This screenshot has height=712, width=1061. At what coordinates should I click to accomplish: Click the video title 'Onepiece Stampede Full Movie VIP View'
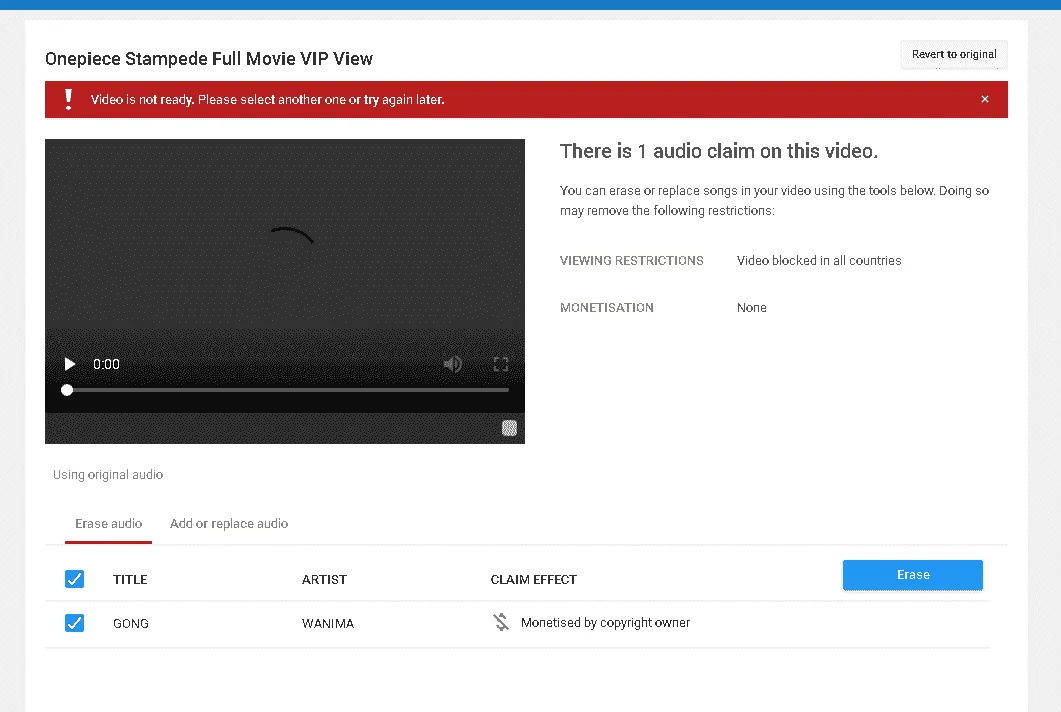[209, 59]
